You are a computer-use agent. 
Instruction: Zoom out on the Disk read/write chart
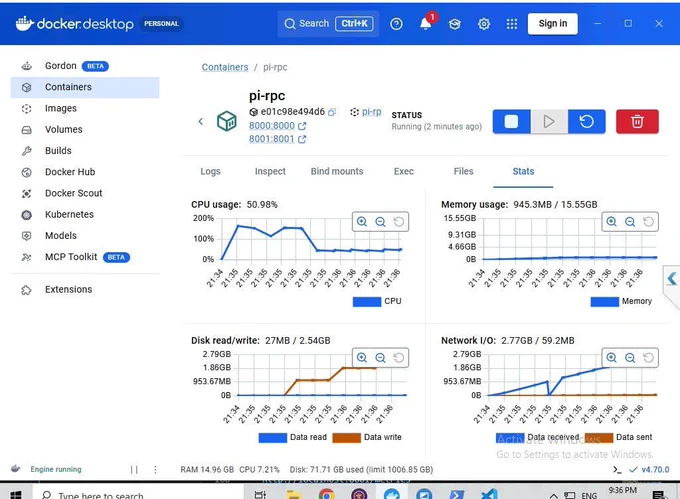[x=380, y=358]
